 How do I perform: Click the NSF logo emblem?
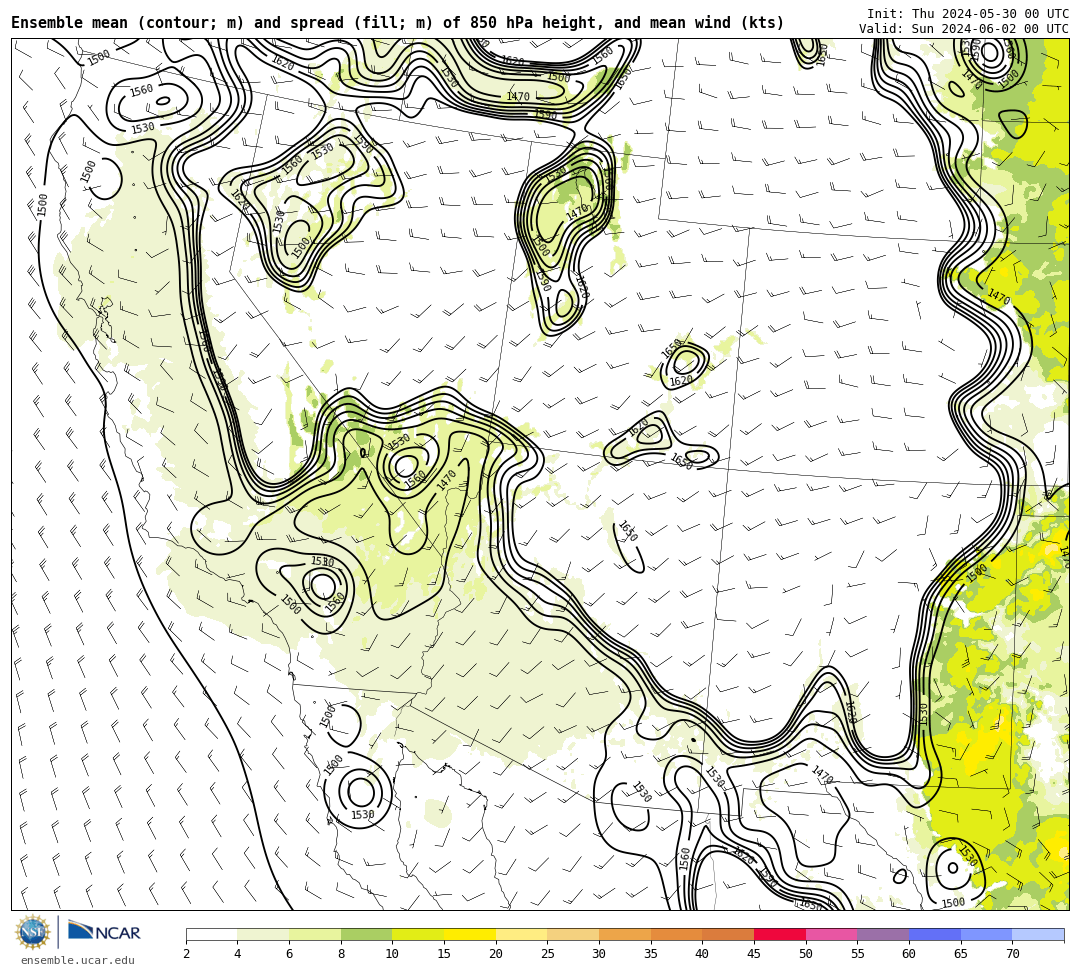click(32, 932)
